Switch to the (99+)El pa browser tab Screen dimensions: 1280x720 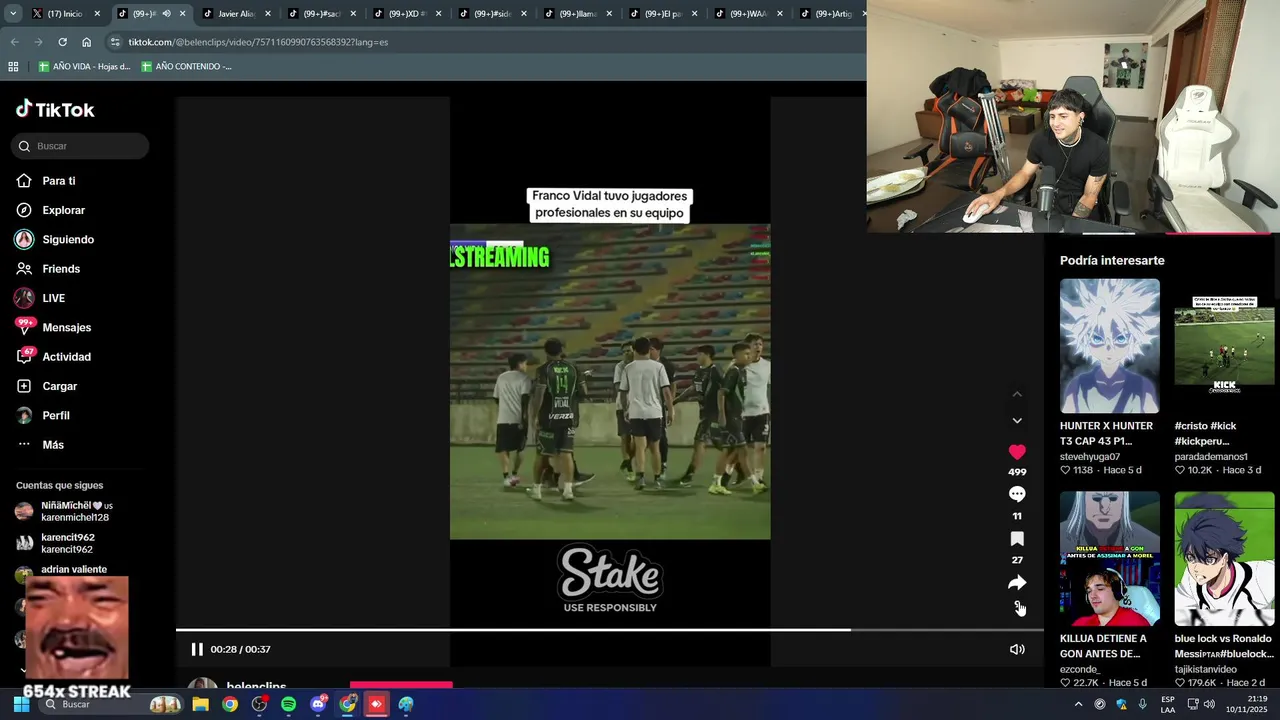tap(662, 14)
